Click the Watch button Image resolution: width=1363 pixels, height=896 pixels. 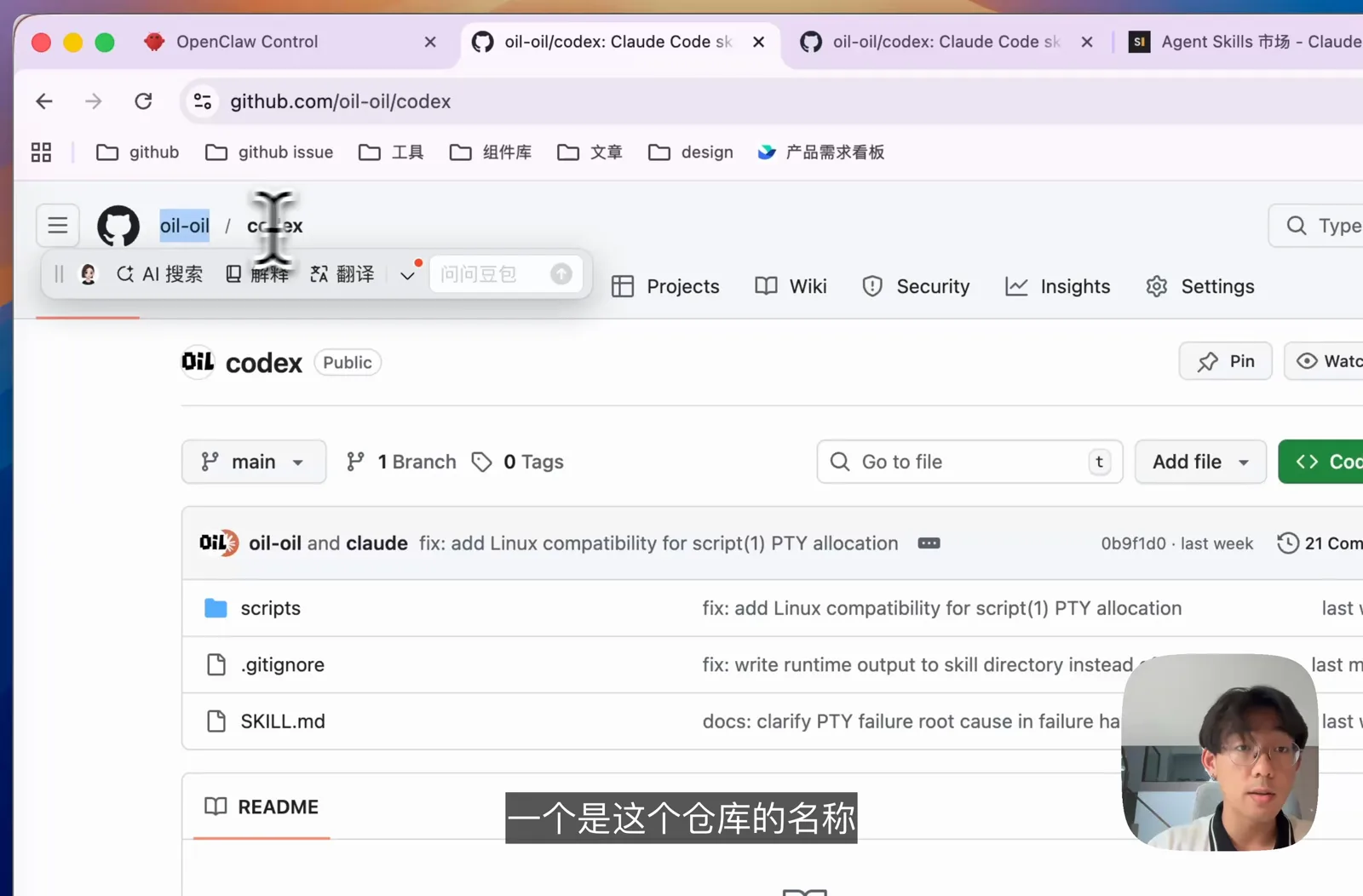point(1324,362)
